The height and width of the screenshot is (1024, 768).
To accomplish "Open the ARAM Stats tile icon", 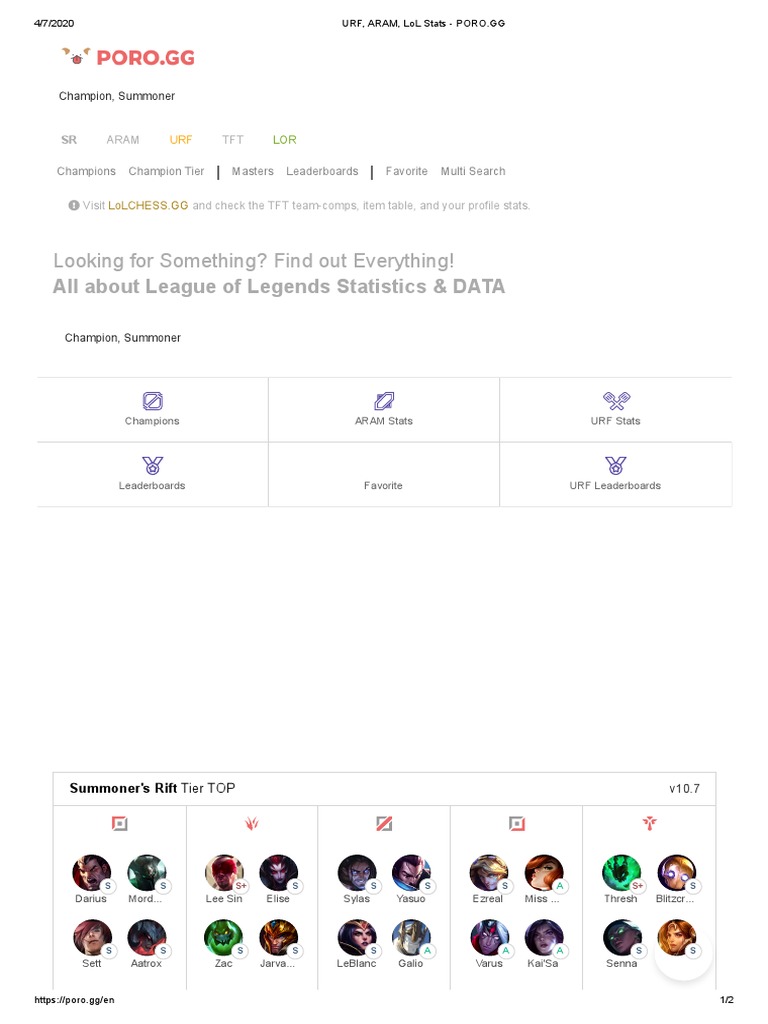I will coord(384,401).
